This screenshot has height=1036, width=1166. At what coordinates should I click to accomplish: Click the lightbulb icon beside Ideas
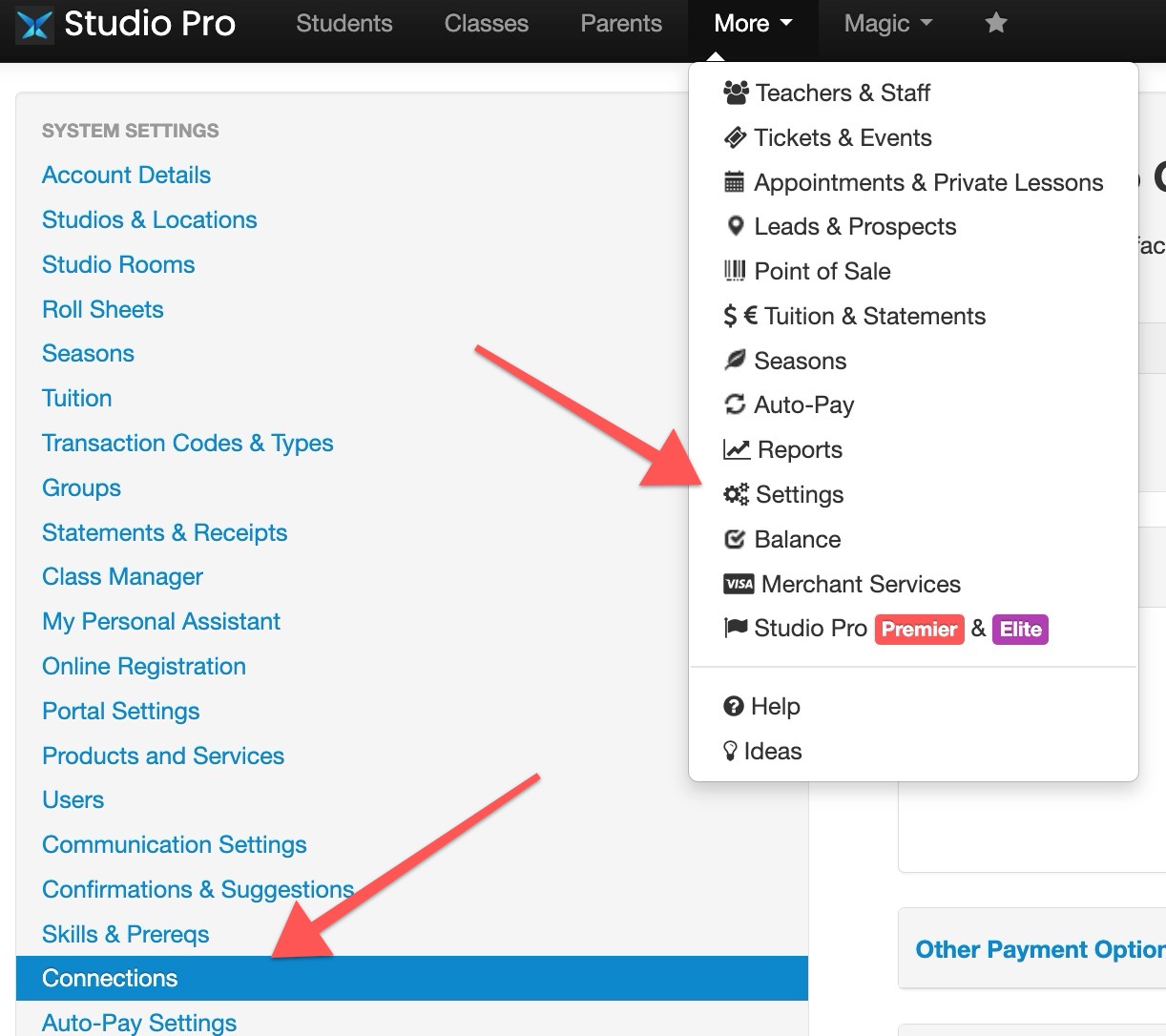[731, 751]
